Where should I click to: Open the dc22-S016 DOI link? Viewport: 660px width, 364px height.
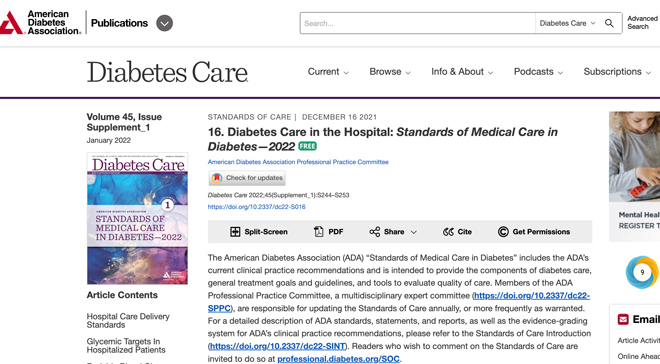point(256,207)
